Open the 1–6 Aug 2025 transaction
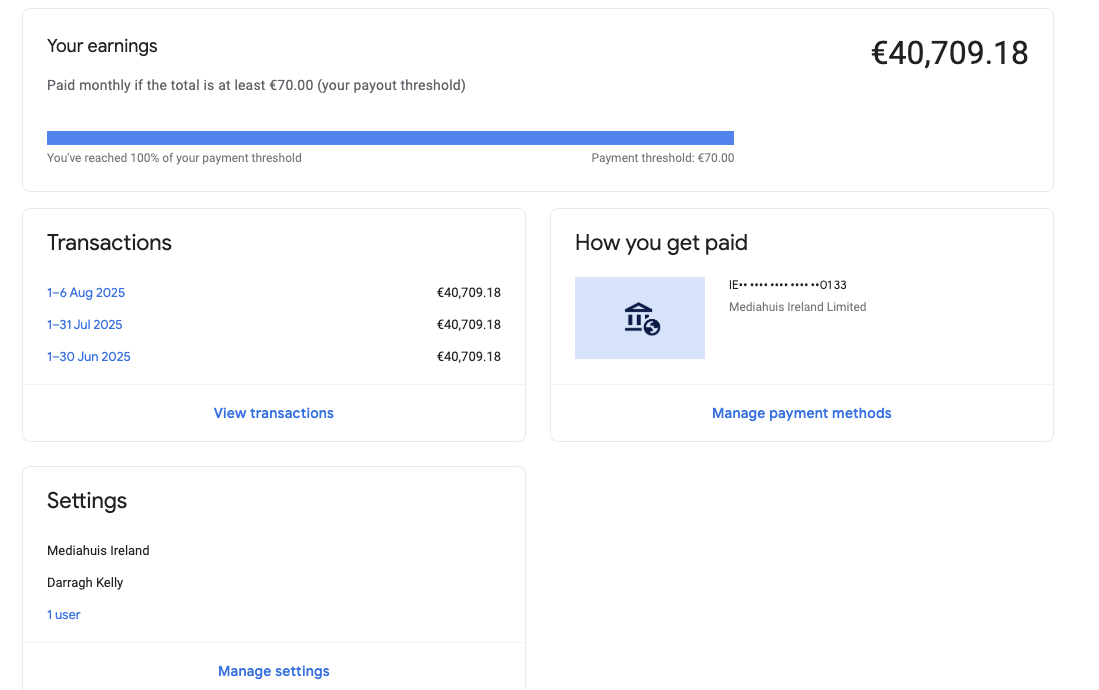Viewport: 1099px width, 690px height. click(86, 293)
